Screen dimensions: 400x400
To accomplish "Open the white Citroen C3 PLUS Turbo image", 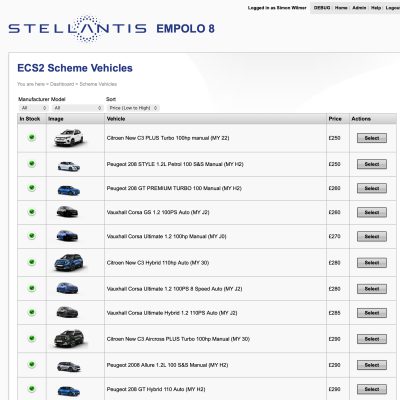I will pos(69,138).
